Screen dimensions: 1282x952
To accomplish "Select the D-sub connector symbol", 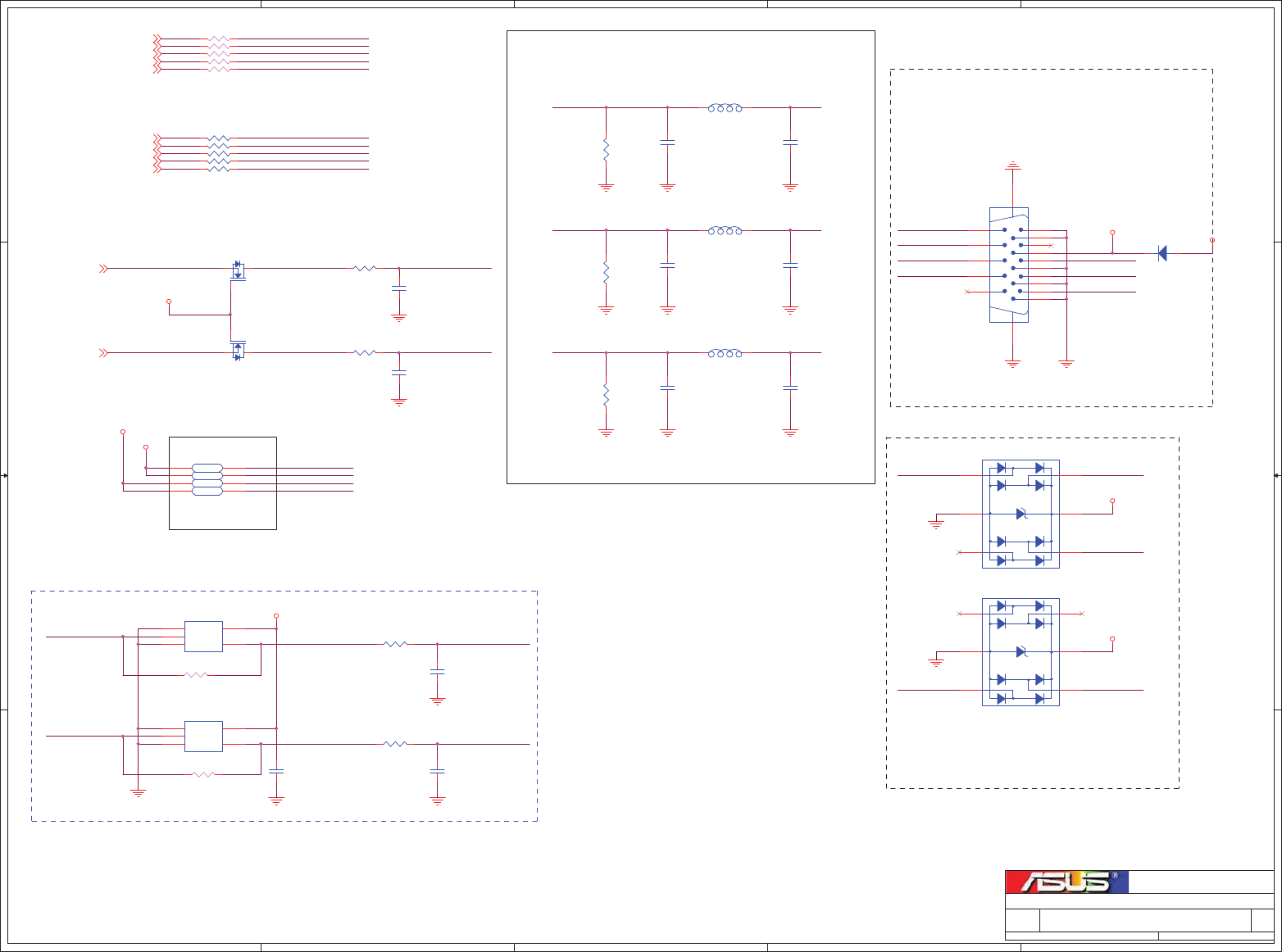I will pos(1009,265).
